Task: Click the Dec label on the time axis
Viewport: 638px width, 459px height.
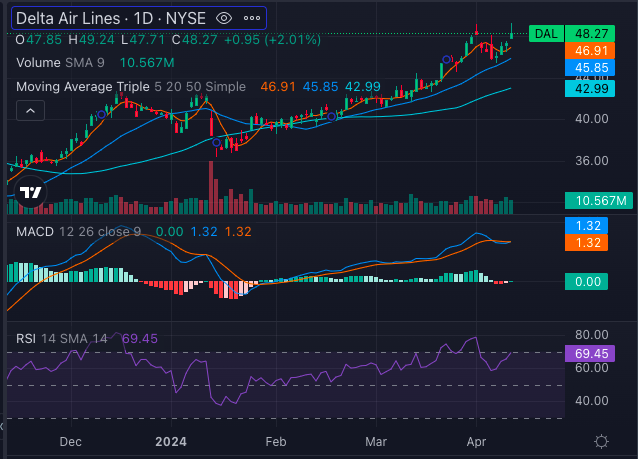Action: [x=70, y=442]
